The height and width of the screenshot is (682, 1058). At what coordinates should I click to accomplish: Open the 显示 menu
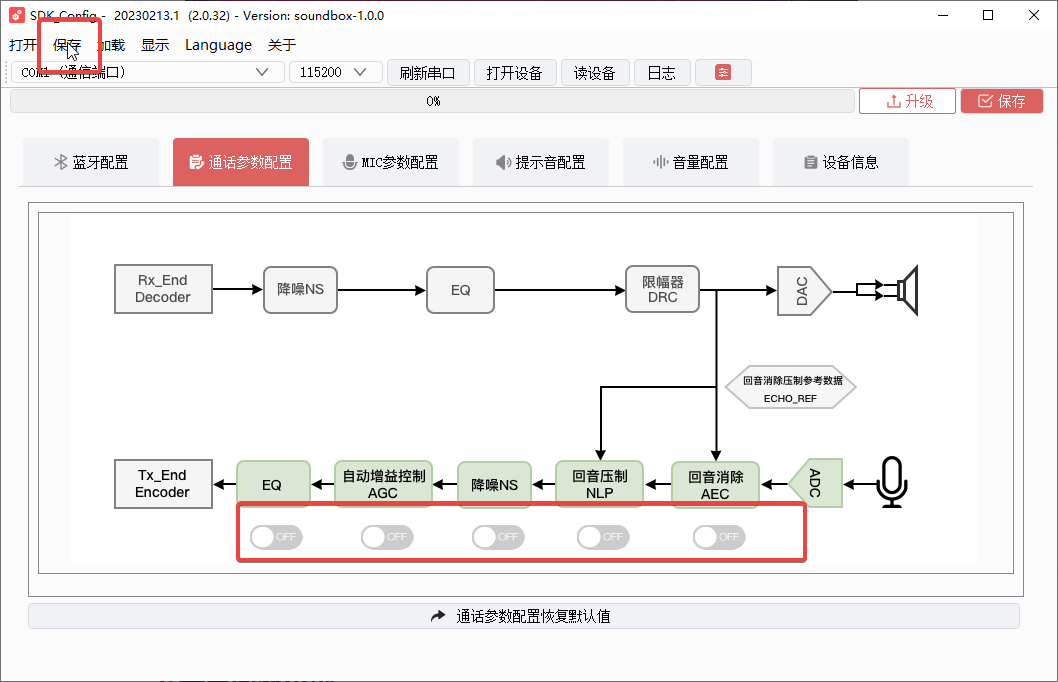155,45
